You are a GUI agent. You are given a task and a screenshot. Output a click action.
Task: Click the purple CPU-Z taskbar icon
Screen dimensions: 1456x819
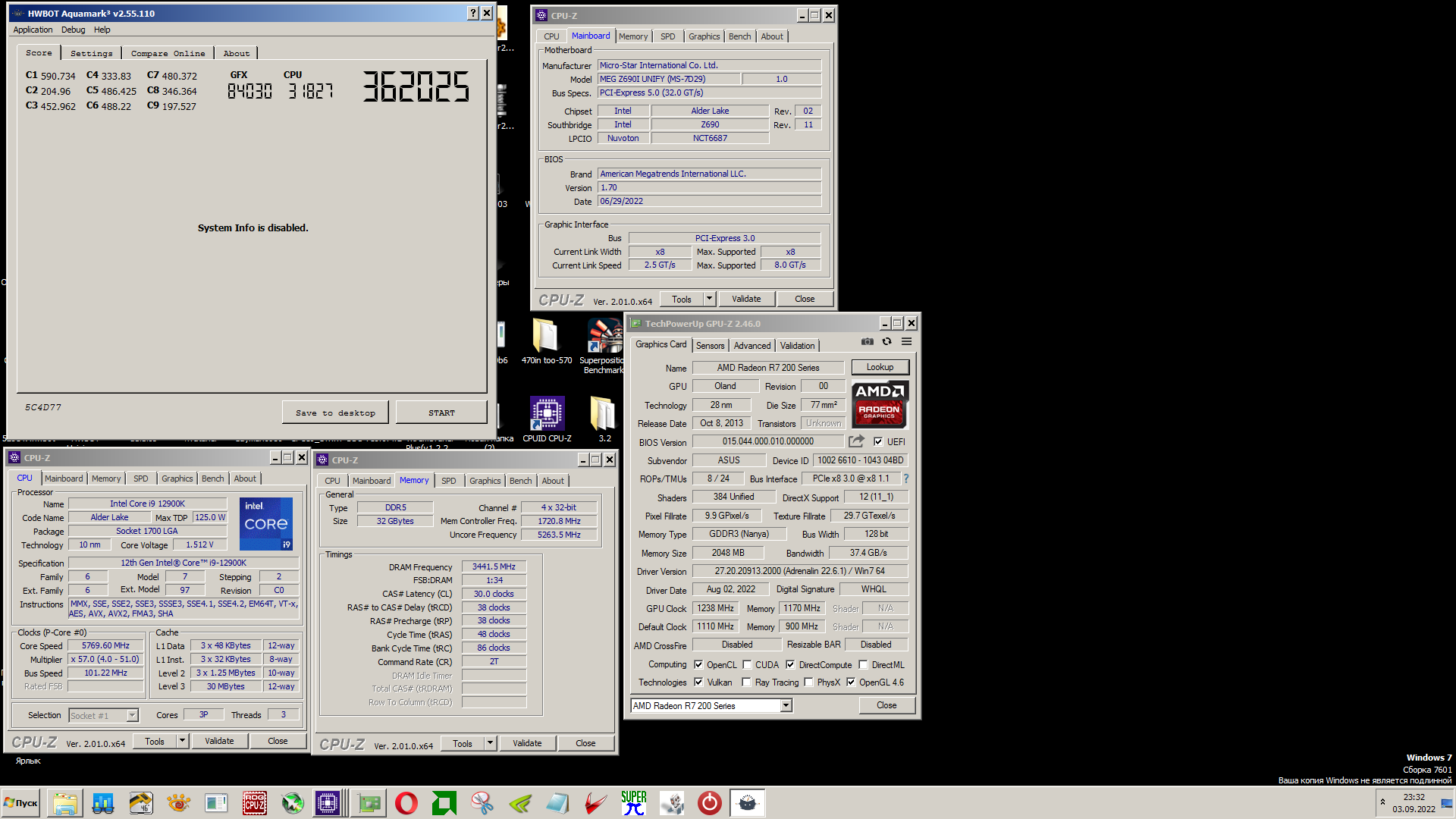(x=328, y=803)
